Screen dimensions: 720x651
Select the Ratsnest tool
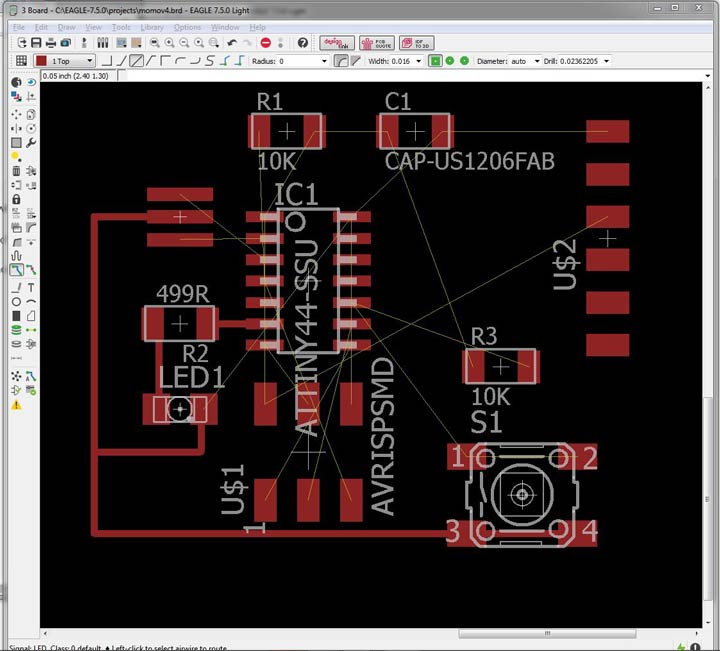(16, 376)
